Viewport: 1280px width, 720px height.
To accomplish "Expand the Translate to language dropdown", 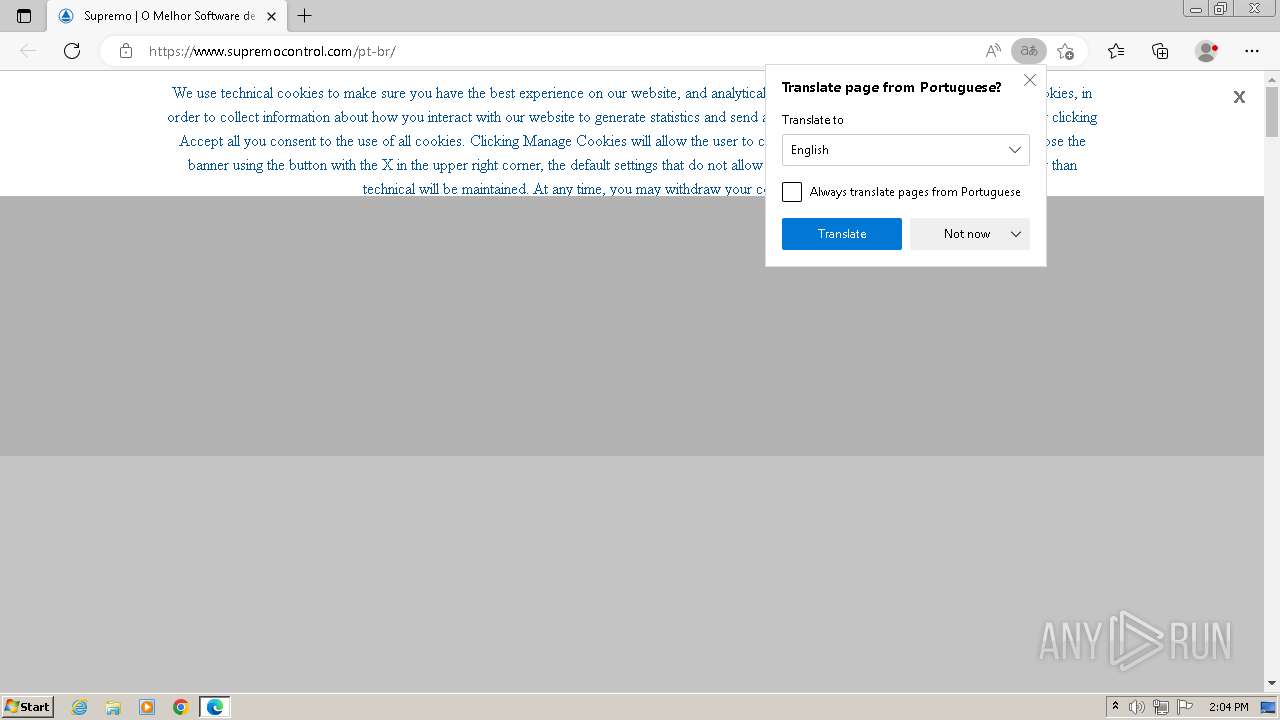I will coord(906,150).
